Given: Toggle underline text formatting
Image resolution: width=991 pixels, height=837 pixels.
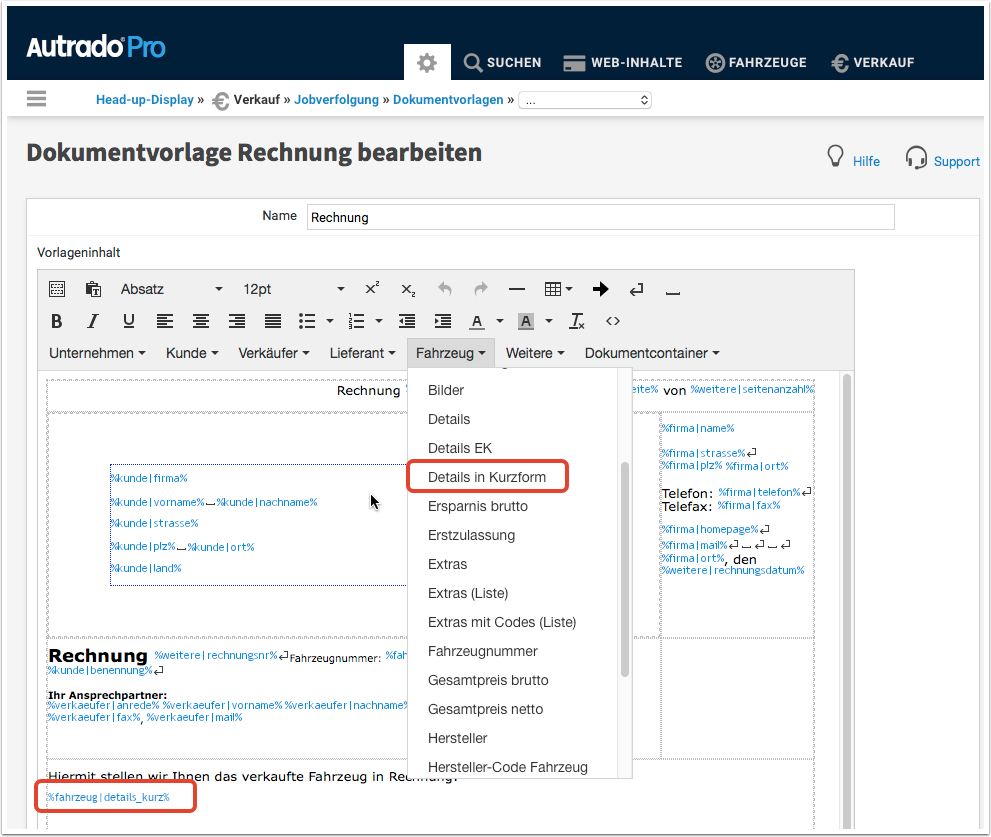Looking at the screenshot, I should (129, 321).
